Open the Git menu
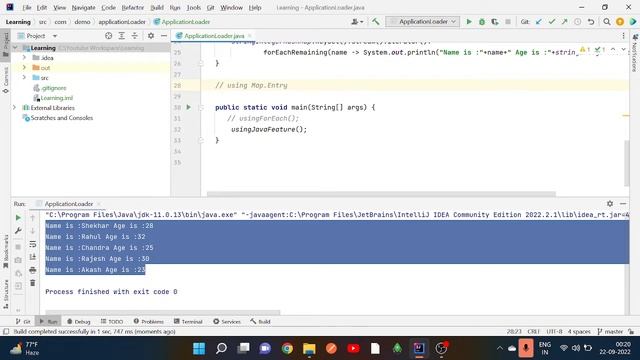This screenshot has height=360, width=640. coord(211,7)
